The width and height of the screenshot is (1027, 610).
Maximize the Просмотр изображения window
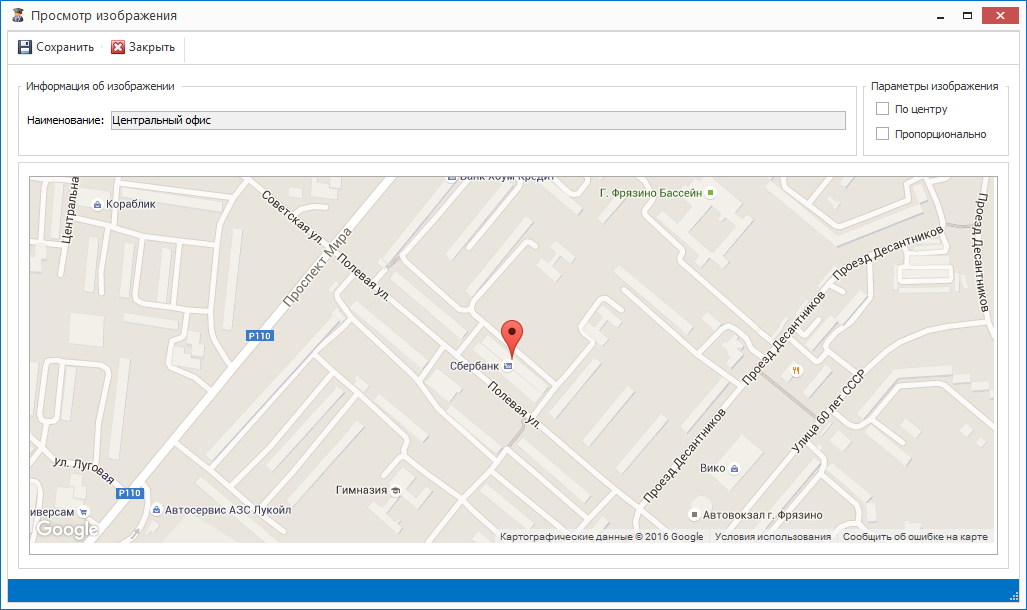pos(967,16)
